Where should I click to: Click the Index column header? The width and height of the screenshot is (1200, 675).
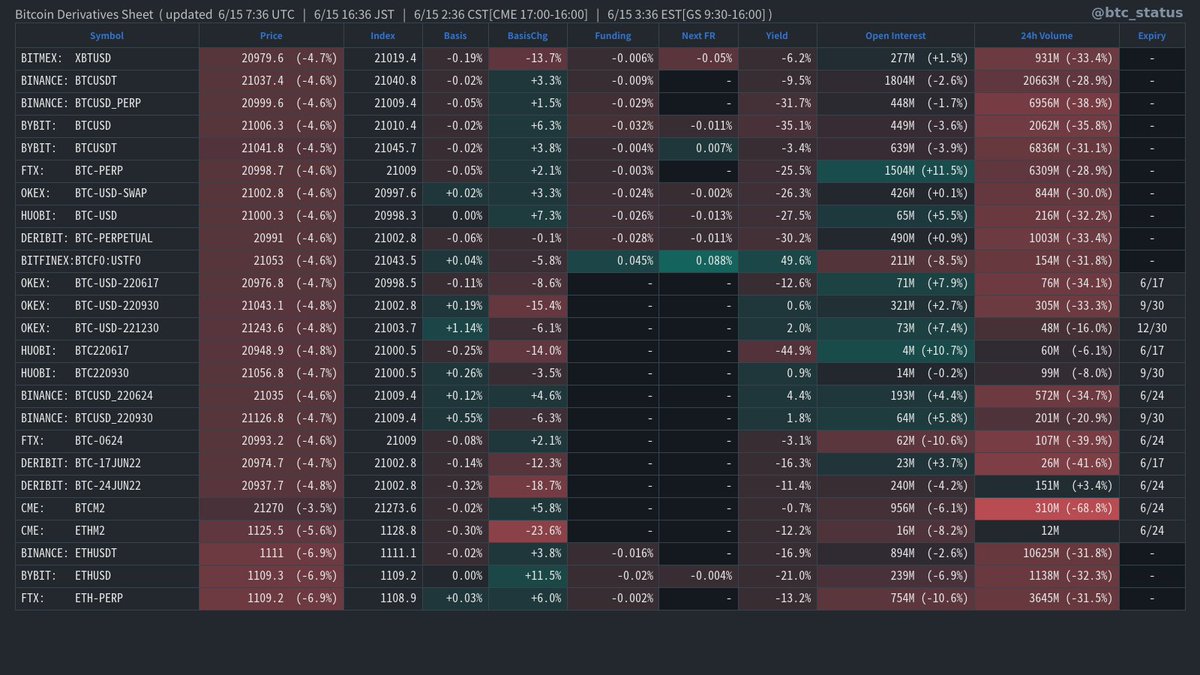(382, 35)
